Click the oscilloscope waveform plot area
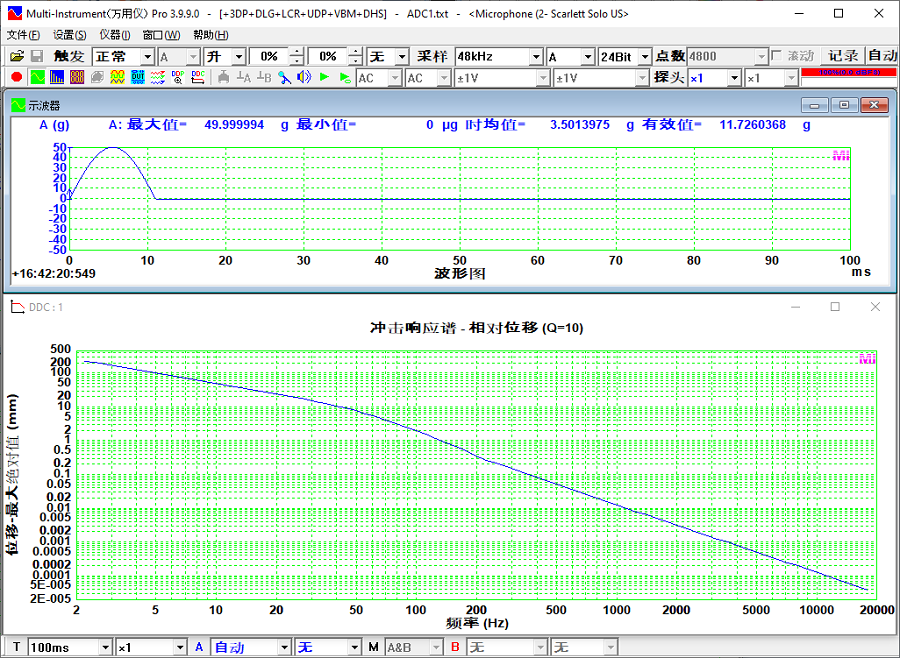 (459, 199)
